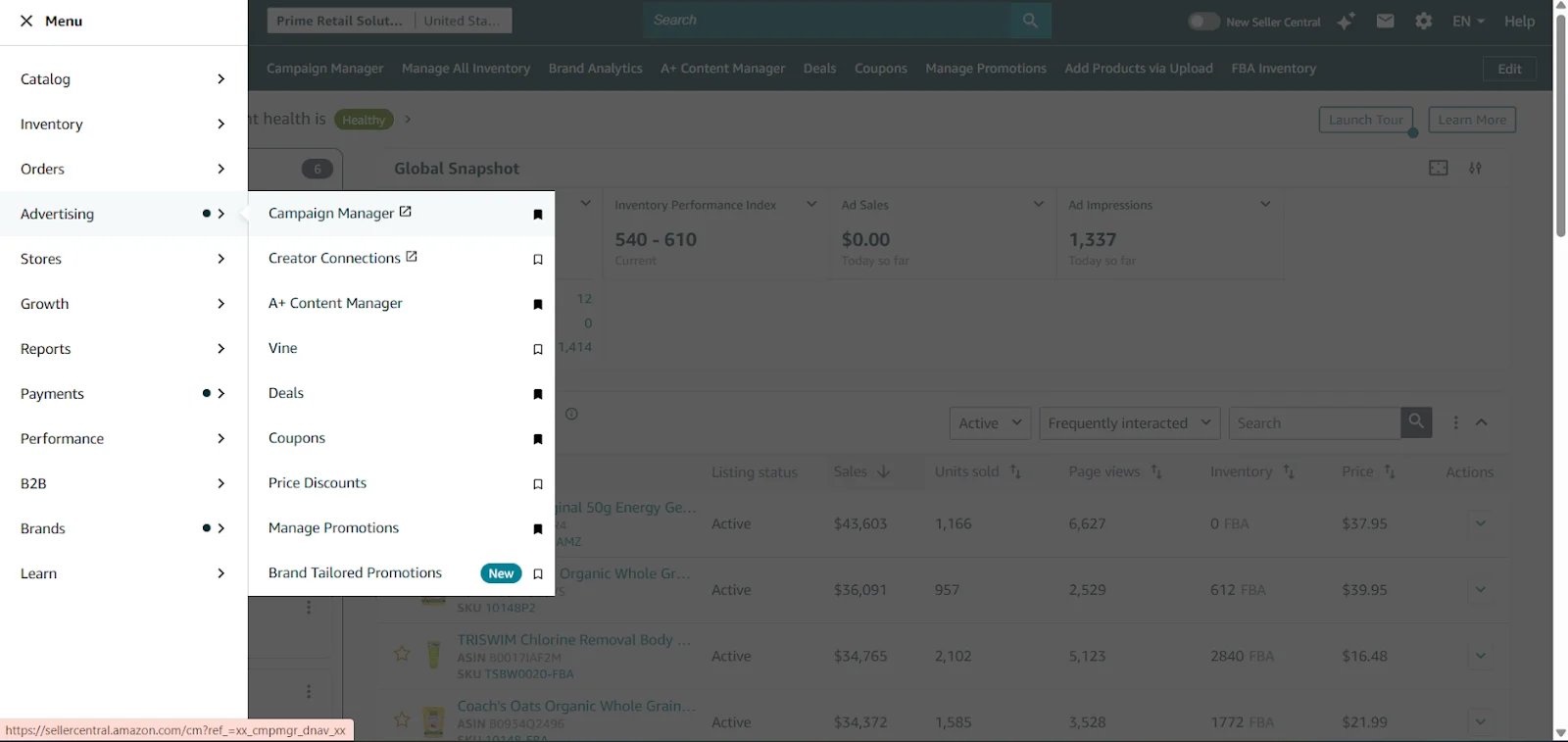The image size is (1568, 742).
Task: Click product table search magnifier button
Action: tap(1416, 422)
